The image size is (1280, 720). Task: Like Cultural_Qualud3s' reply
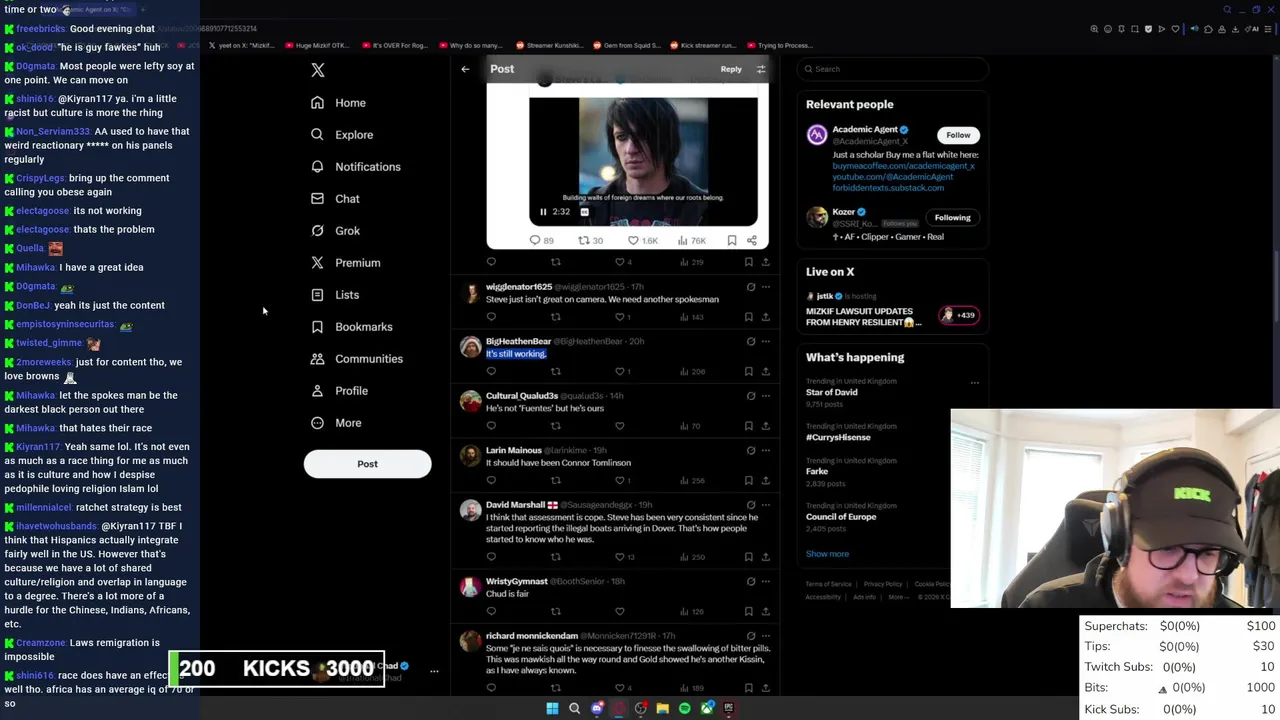tap(620, 426)
